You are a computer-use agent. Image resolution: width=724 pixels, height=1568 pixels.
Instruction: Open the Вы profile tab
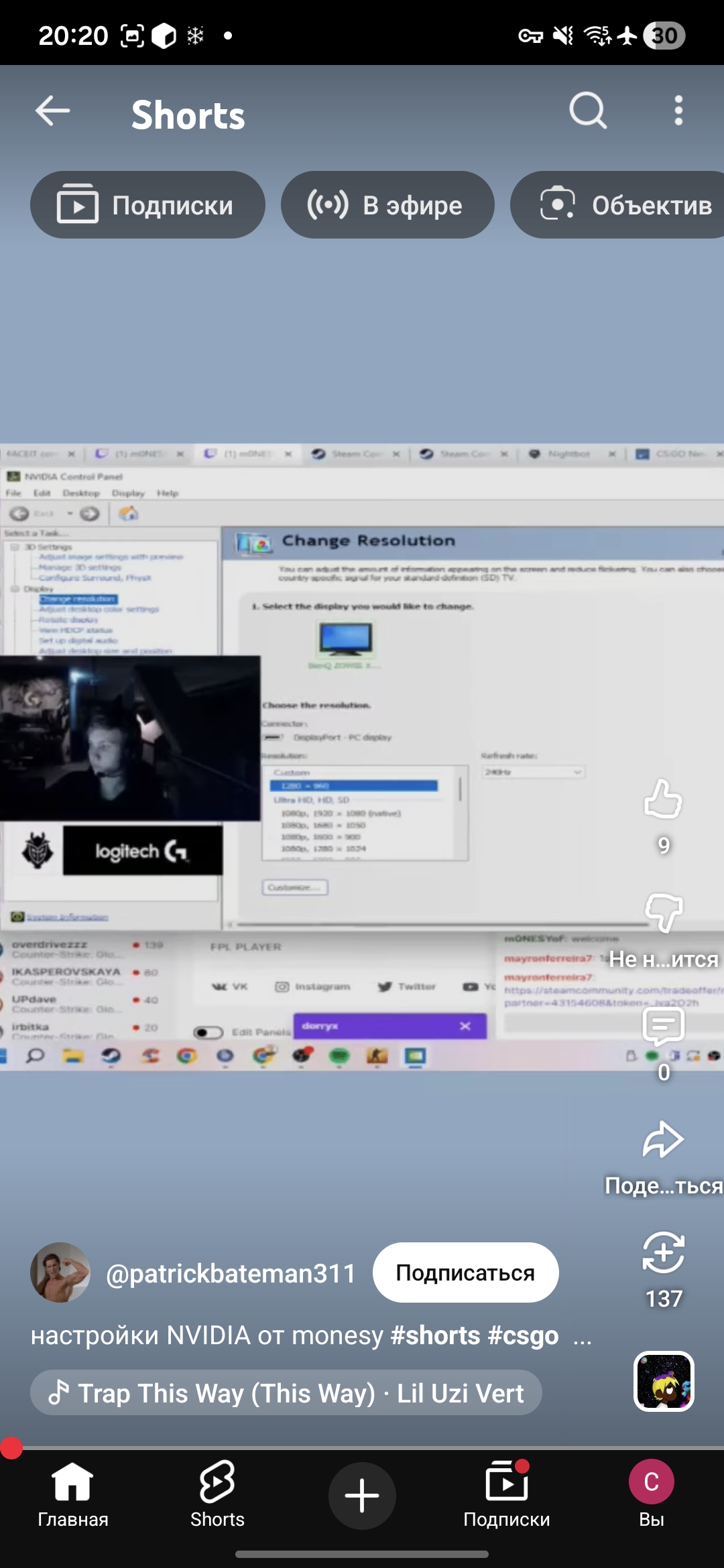652,1494
